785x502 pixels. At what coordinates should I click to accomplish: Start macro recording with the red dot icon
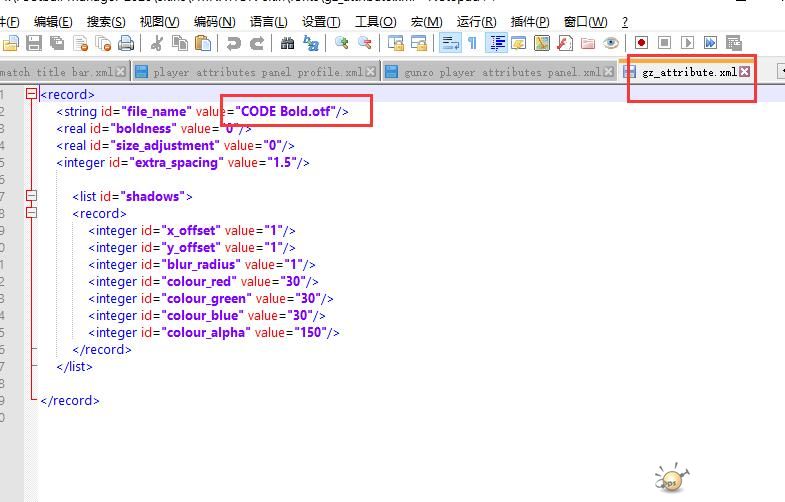(x=641, y=43)
